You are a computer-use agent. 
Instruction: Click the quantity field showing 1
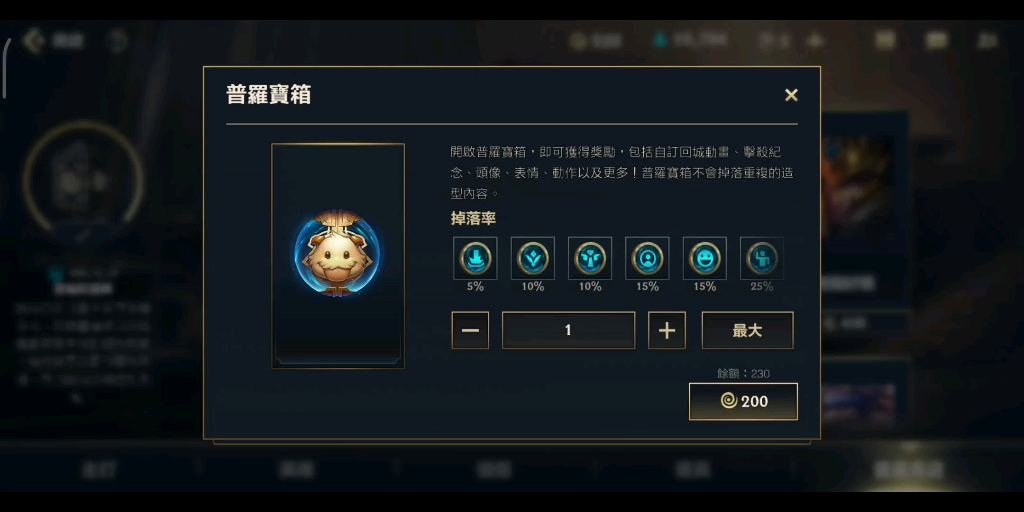point(568,330)
